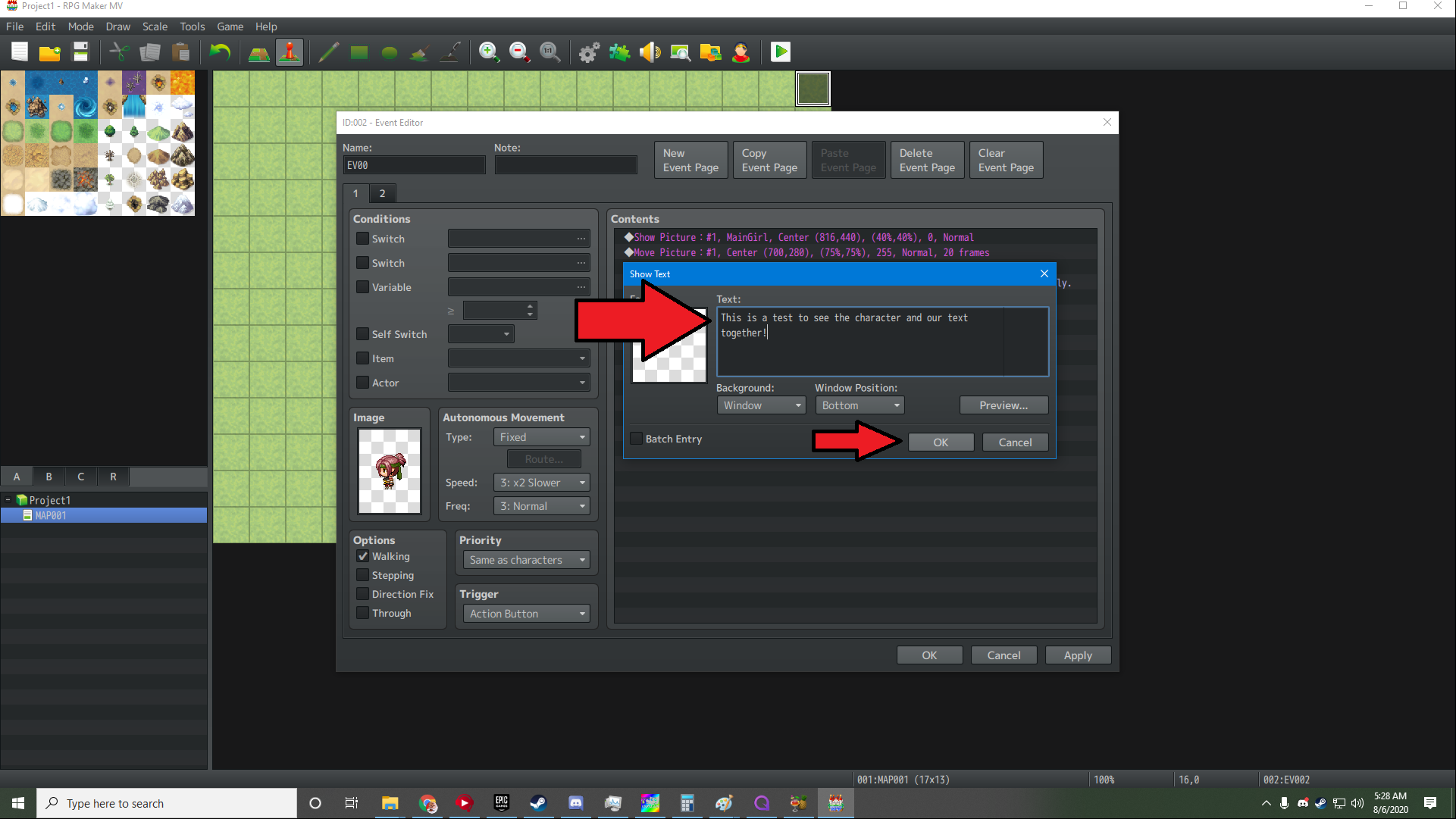
Task: Open the Speed dropdown
Action: pyautogui.click(x=541, y=483)
